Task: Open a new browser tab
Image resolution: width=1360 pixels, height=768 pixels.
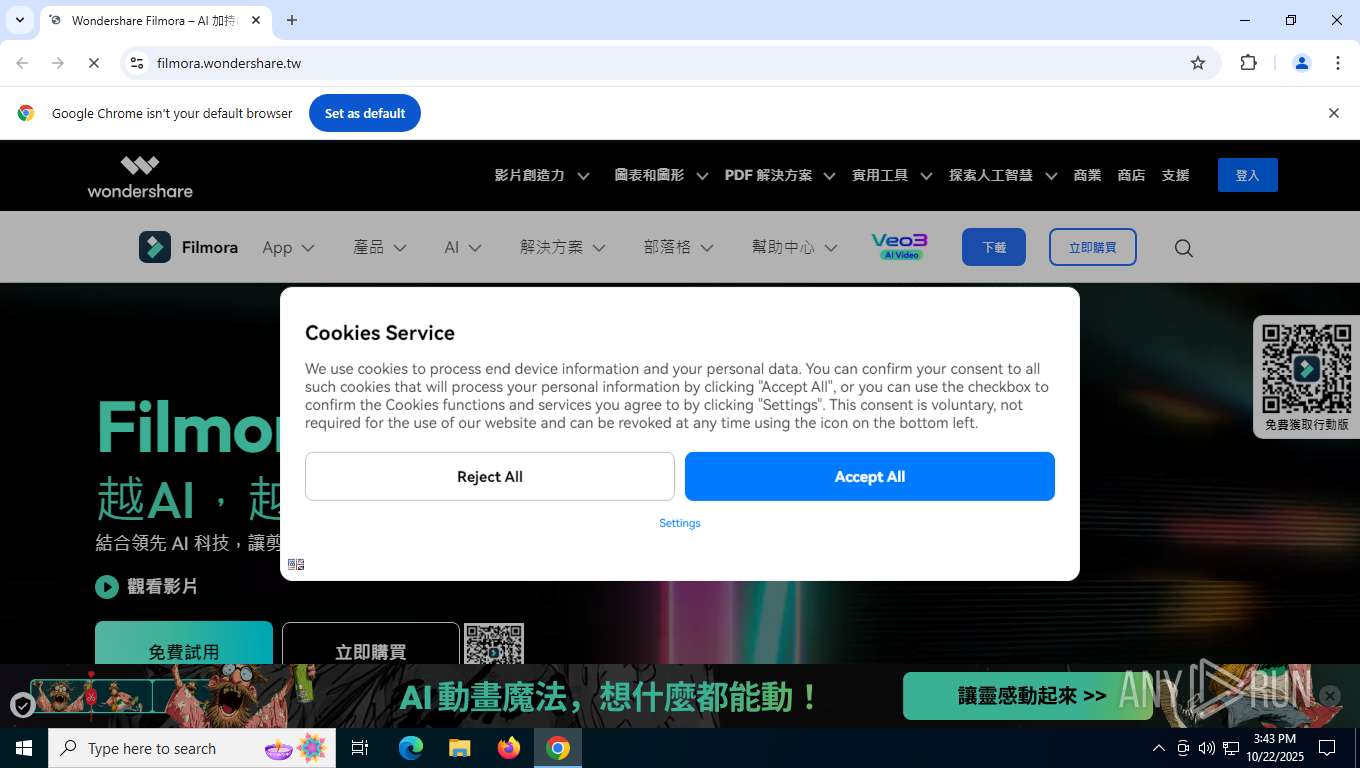Action: pyautogui.click(x=292, y=20)
